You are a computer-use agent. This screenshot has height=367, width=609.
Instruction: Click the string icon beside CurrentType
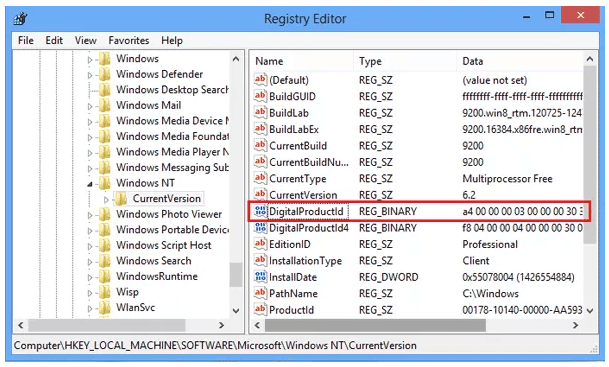tap(260, 178)
